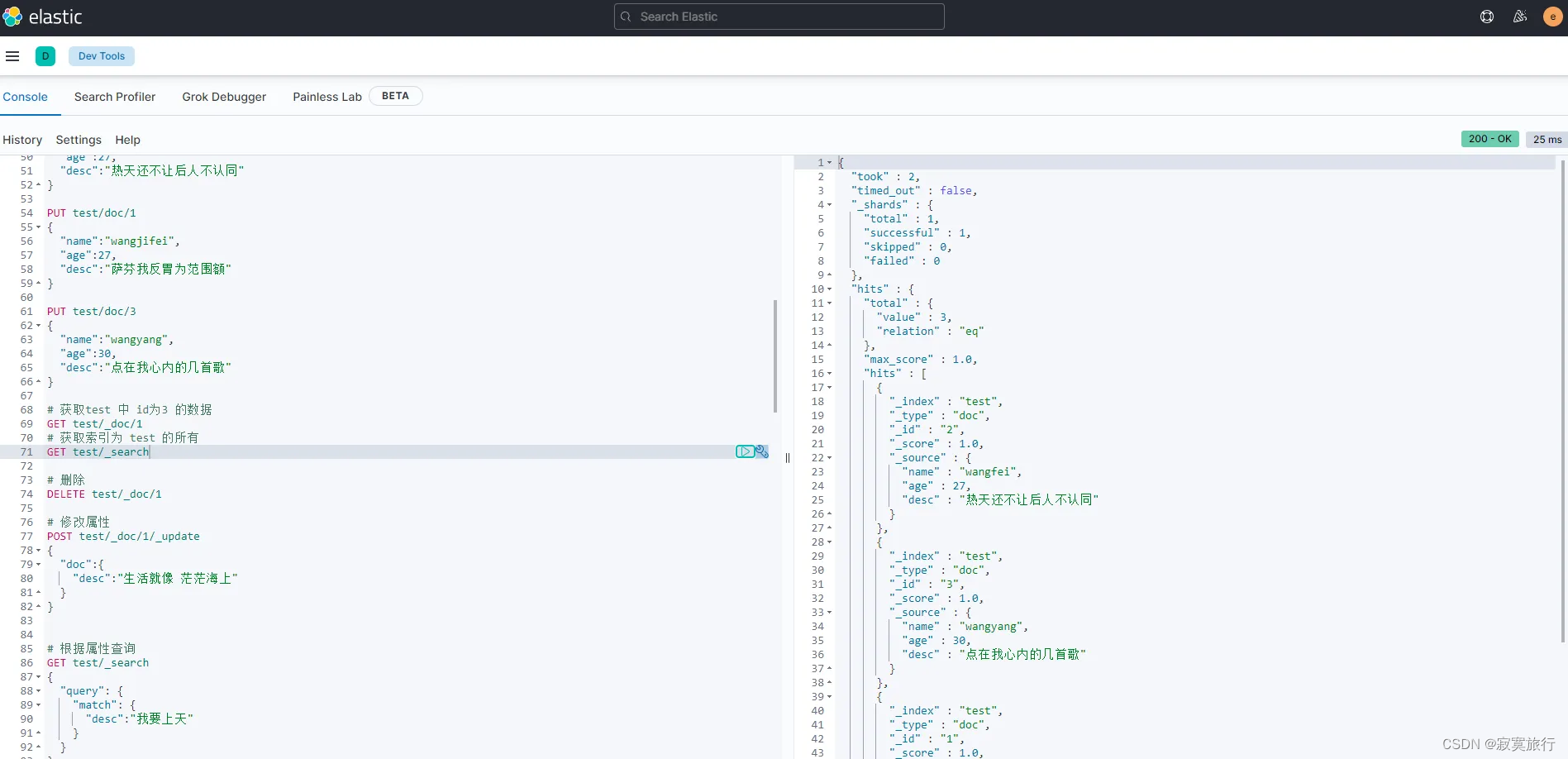Click the "took" : 2 response line
This screenshot has height=759, width=1568.
885,177
